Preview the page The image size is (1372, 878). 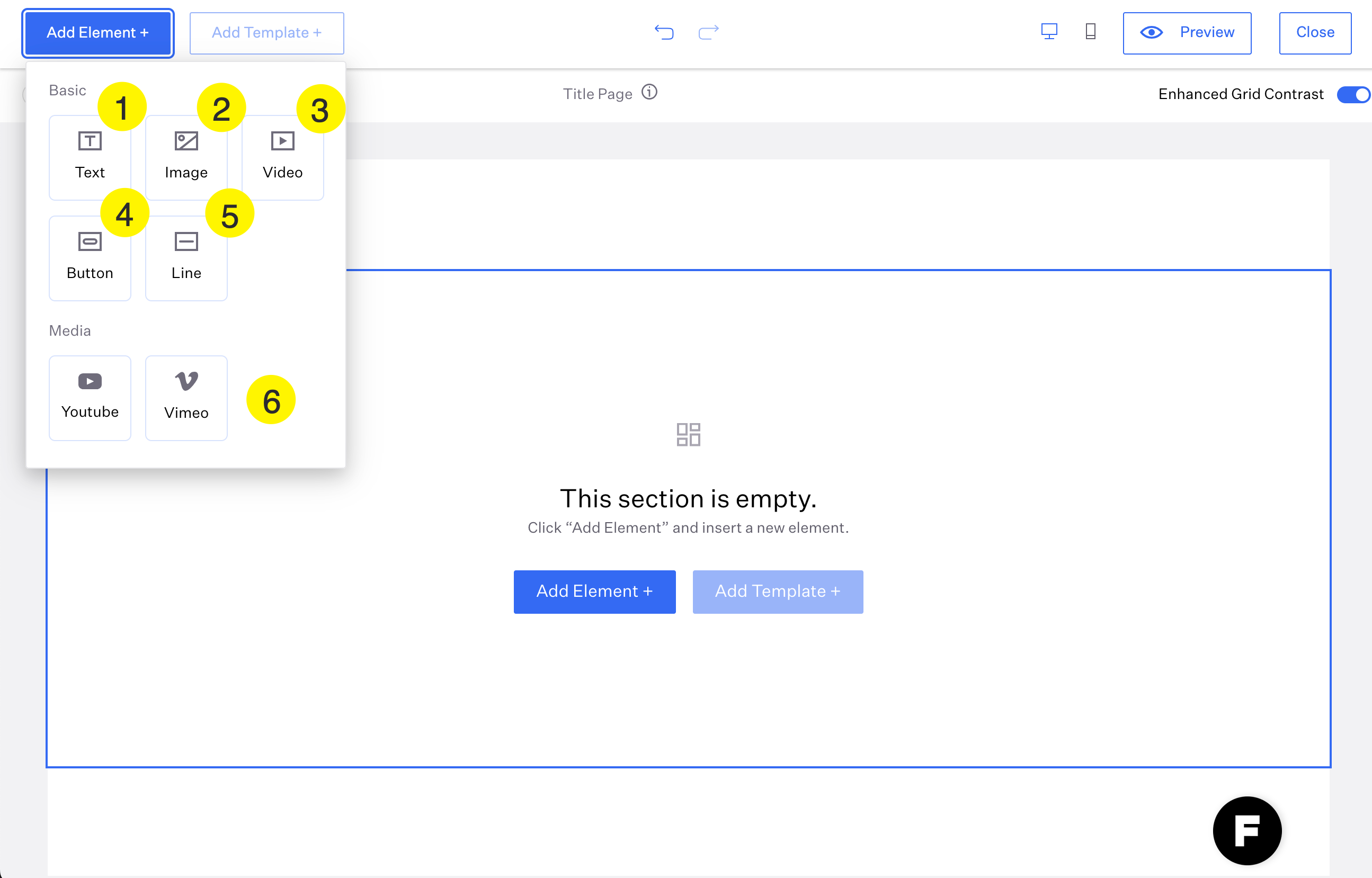tap(1187, 33)
